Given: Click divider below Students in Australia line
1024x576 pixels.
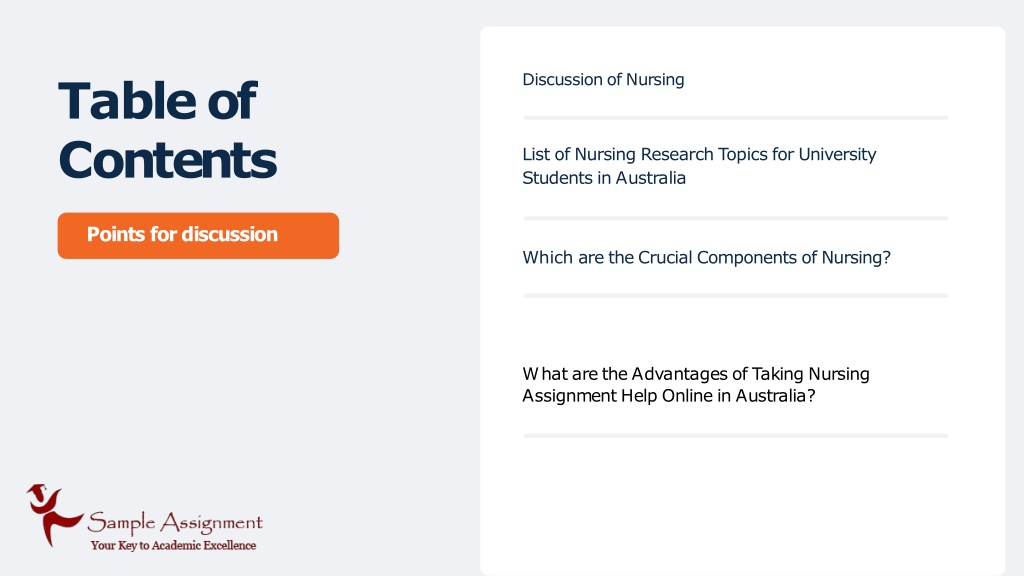Looking at the screenshot, I should click(x=735, y=218).
